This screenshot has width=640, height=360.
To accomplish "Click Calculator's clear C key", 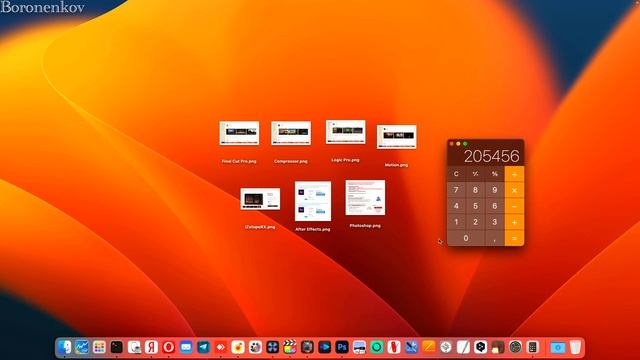I will click(x=456, y=174).
